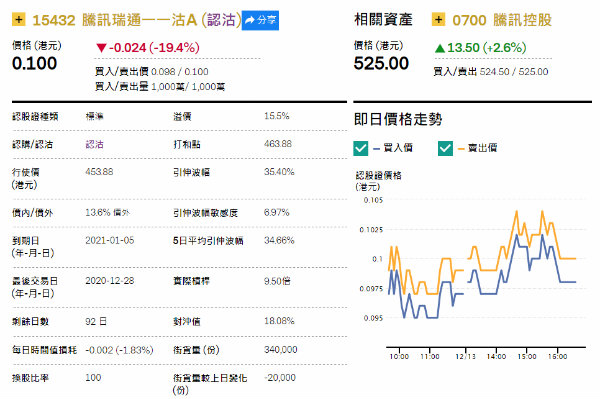The width and height of the screenshot is (600, 399).
Task: Click the red down triangle price change icon
Action: point(101,48)
